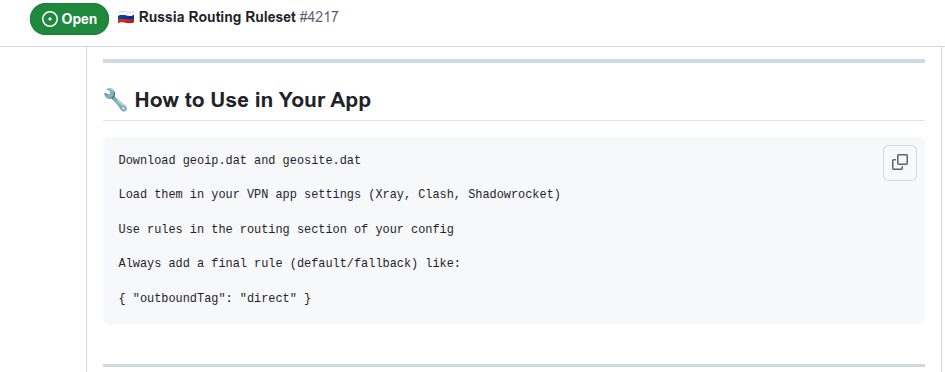Viewport: 945px width, 372px height.
Task: Click the Download geoip.dat and geosite.dat line
Action: click(x=239, y=160)
